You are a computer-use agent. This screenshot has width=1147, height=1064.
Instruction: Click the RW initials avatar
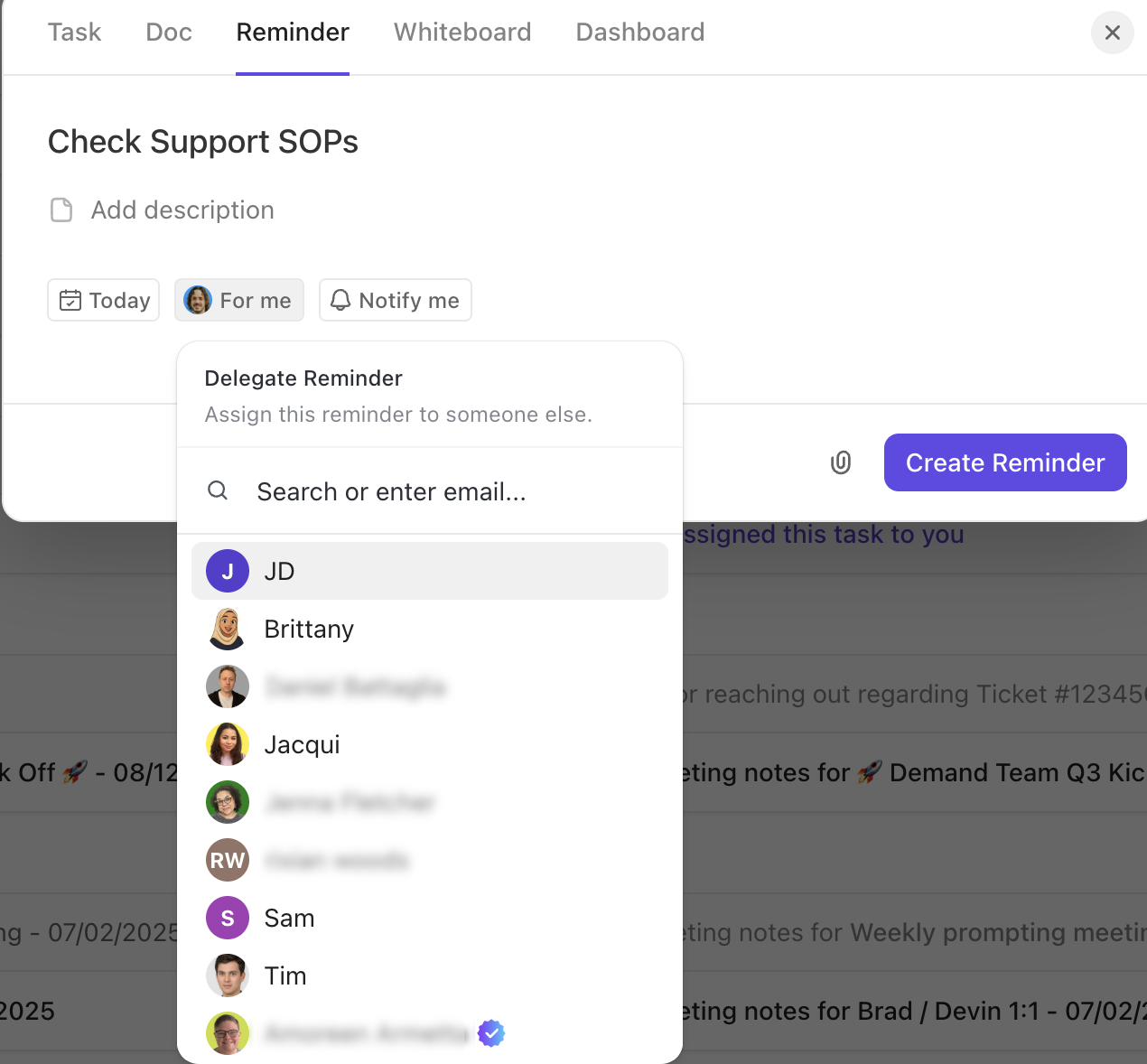[228, 860]
